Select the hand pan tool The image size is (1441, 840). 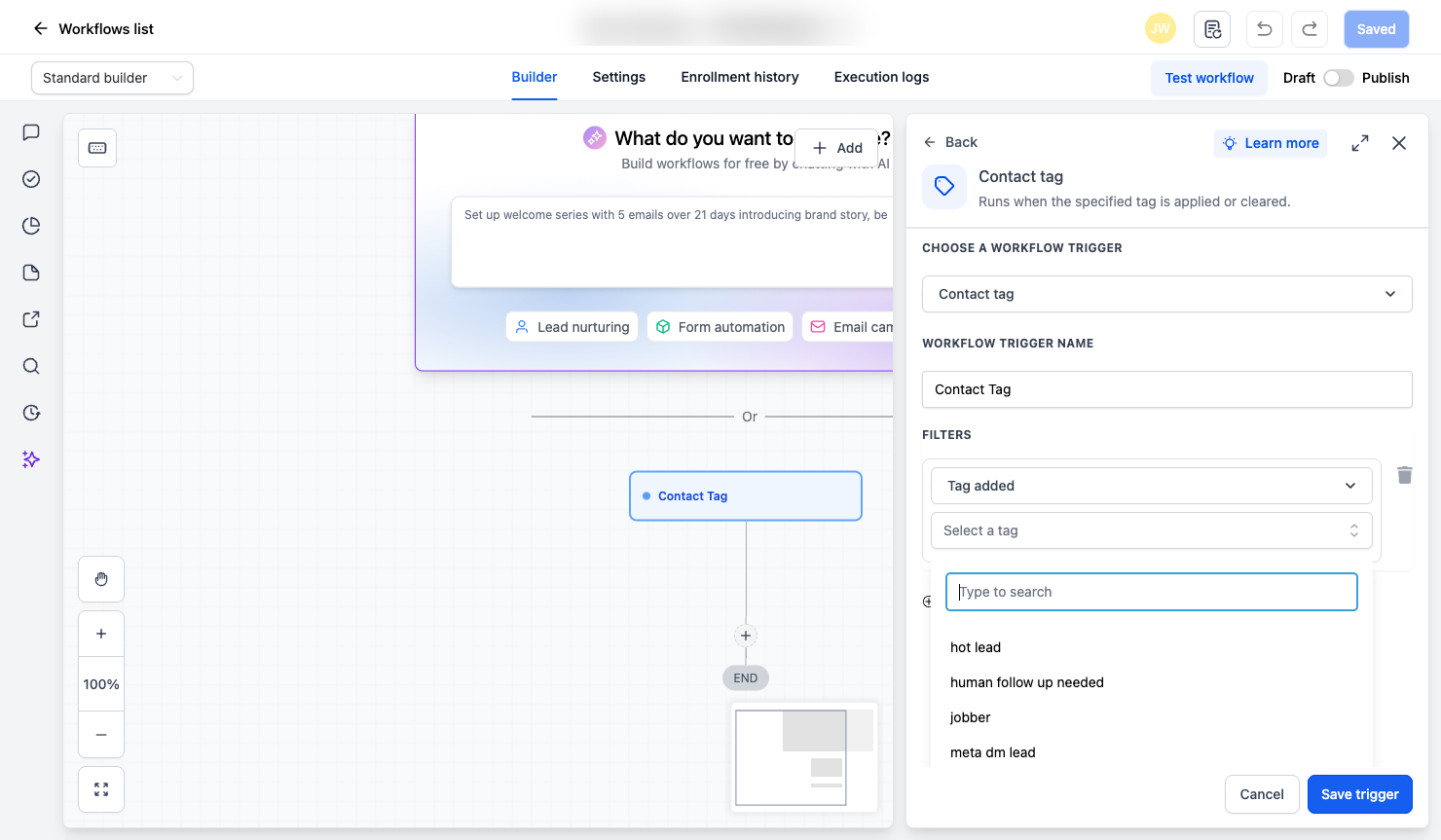[101, 579]
